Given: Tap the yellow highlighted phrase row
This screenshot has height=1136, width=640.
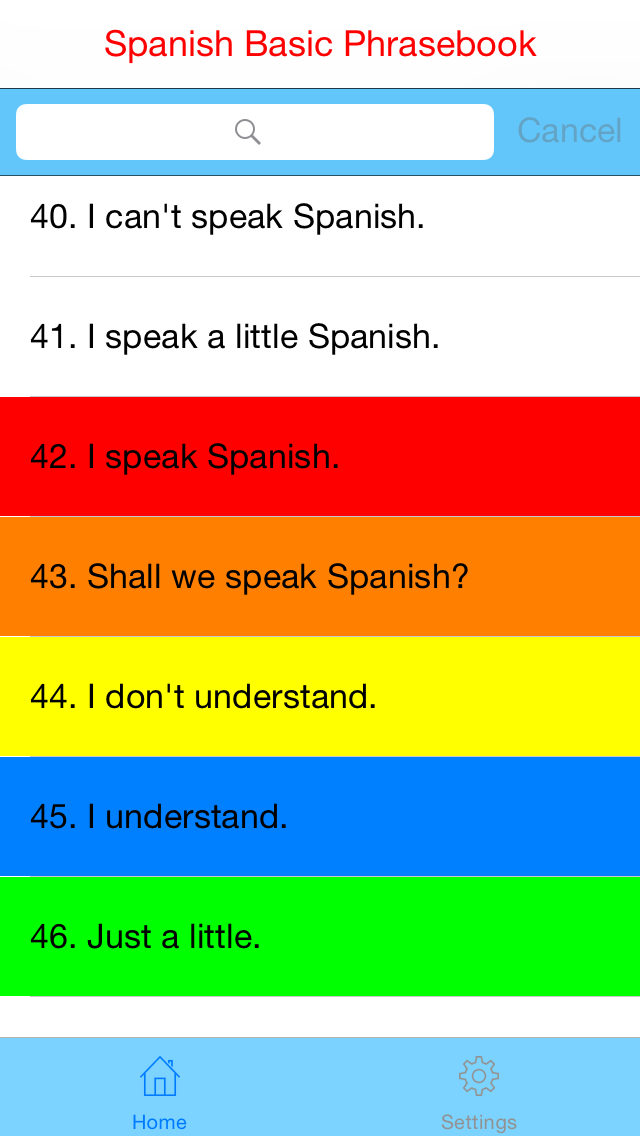Looking at the screenshot, I should tap(320, 697).
